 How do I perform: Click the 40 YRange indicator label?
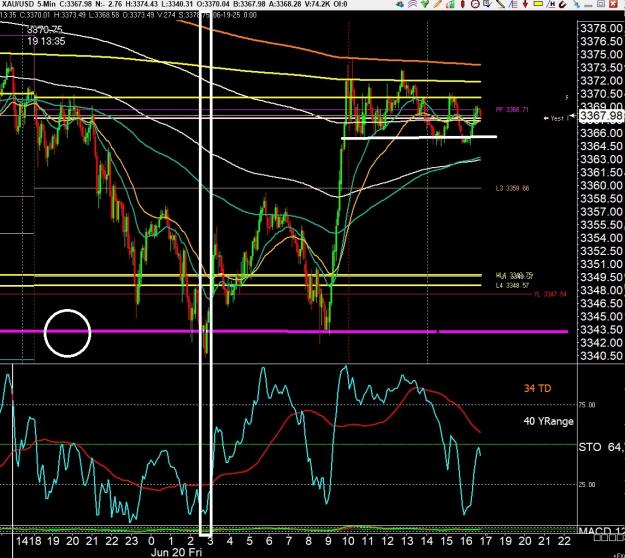[x=548, y=421]
